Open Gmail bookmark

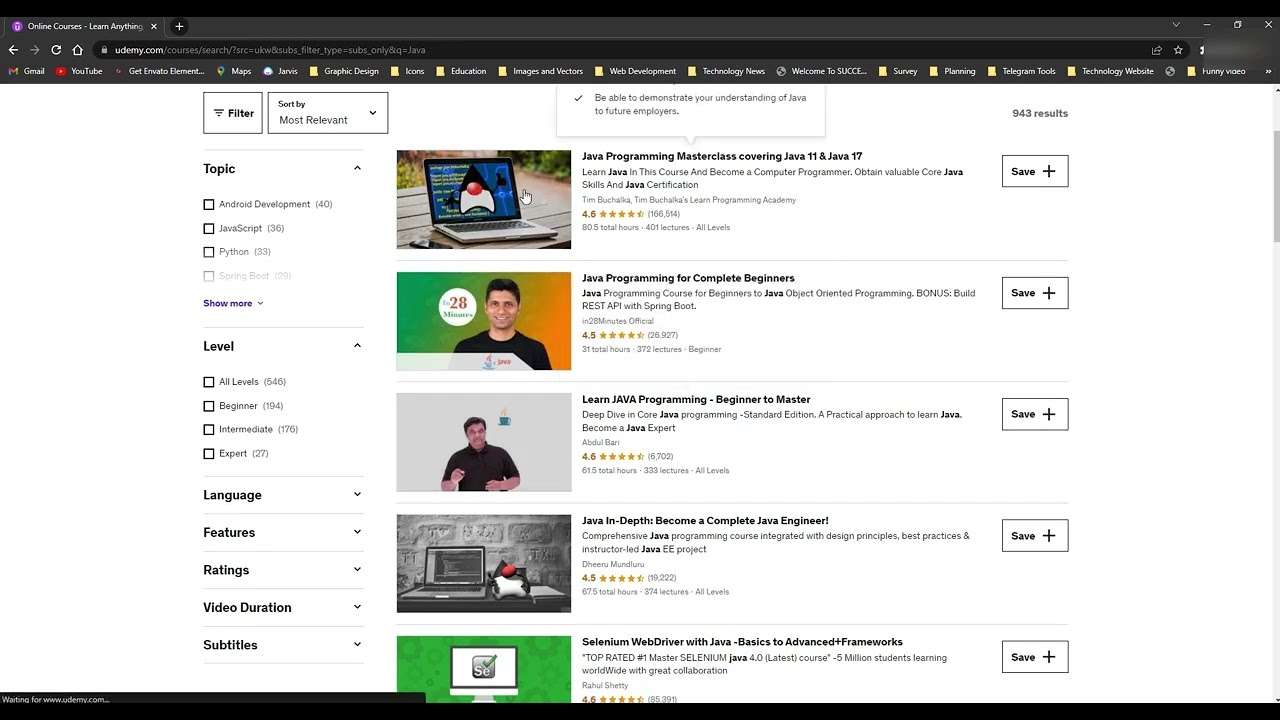pos(27,71)
